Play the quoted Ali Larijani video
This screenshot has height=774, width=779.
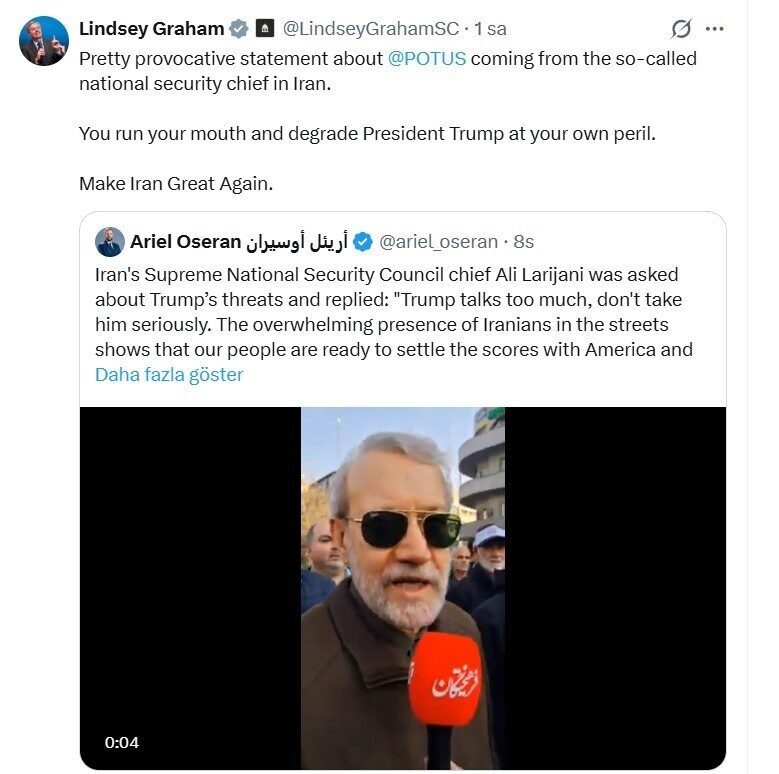tap(403, 588)
